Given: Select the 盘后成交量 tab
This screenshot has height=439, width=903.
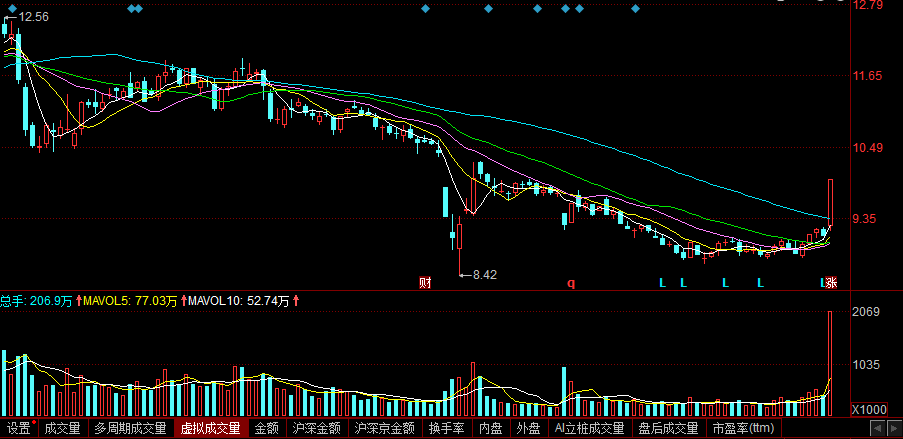Looking at the screenshot, I should coord(668,429).
